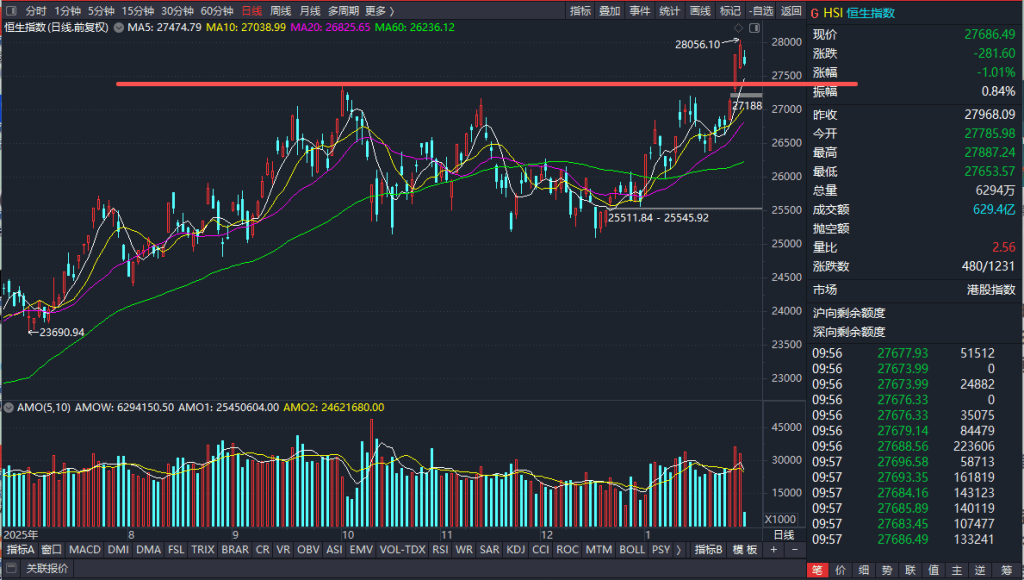Click the small window icon left of 关联报价
The height and width of the screenshot is (580, 1024).
click(x=10, y=569)
